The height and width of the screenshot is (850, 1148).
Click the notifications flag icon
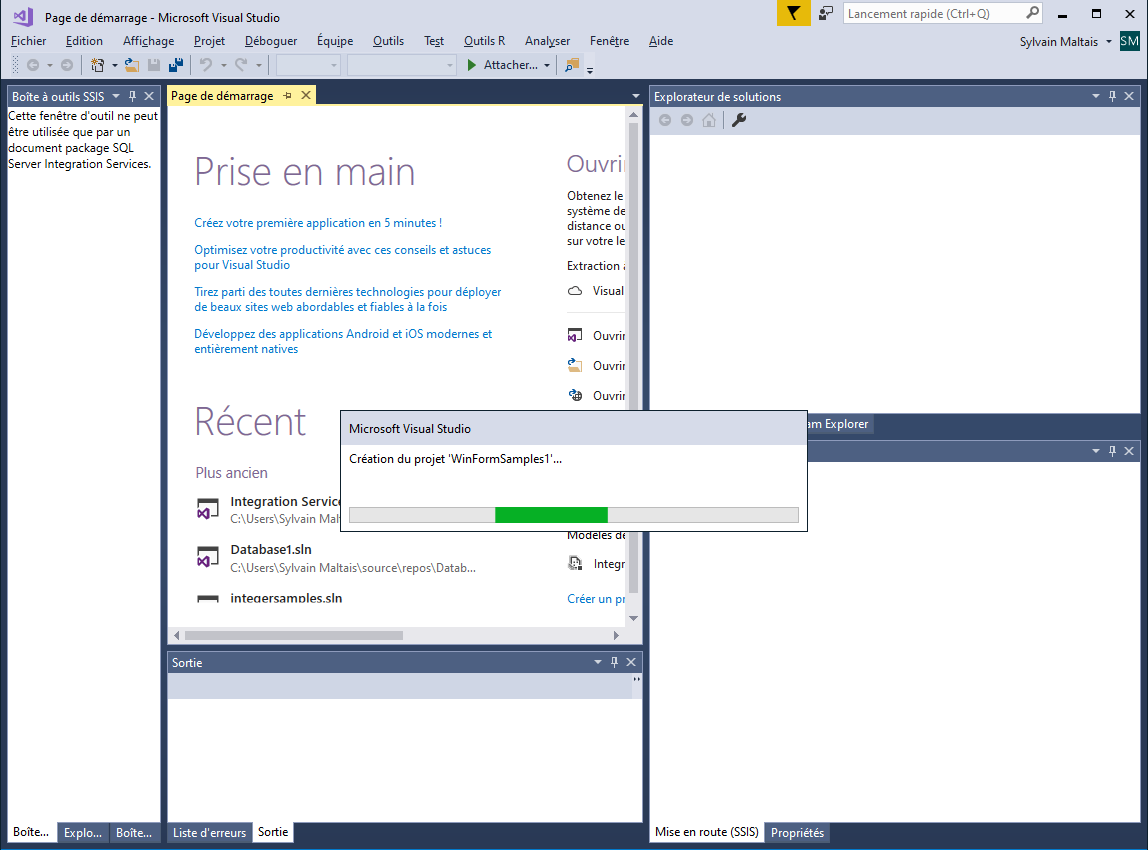pyautogui.click(x=793, y=13)
